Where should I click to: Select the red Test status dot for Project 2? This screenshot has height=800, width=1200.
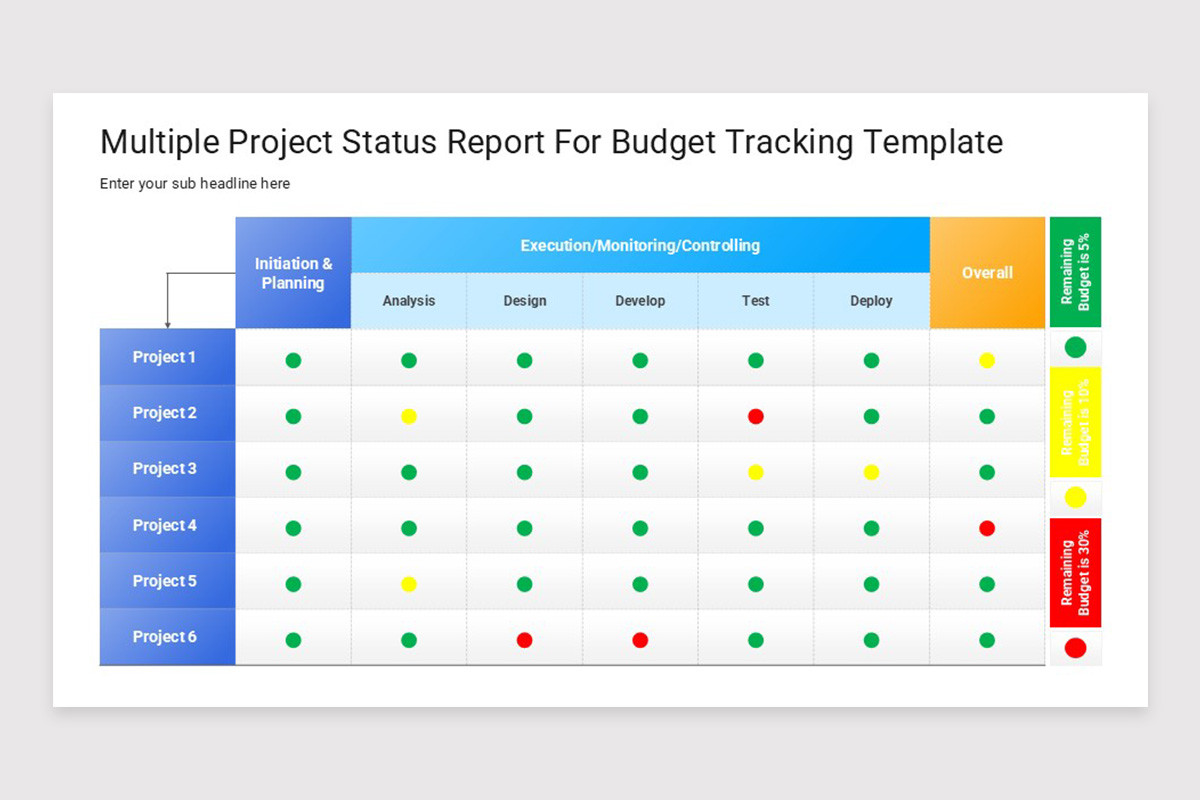pyautogui.click(x=755, y=413)
